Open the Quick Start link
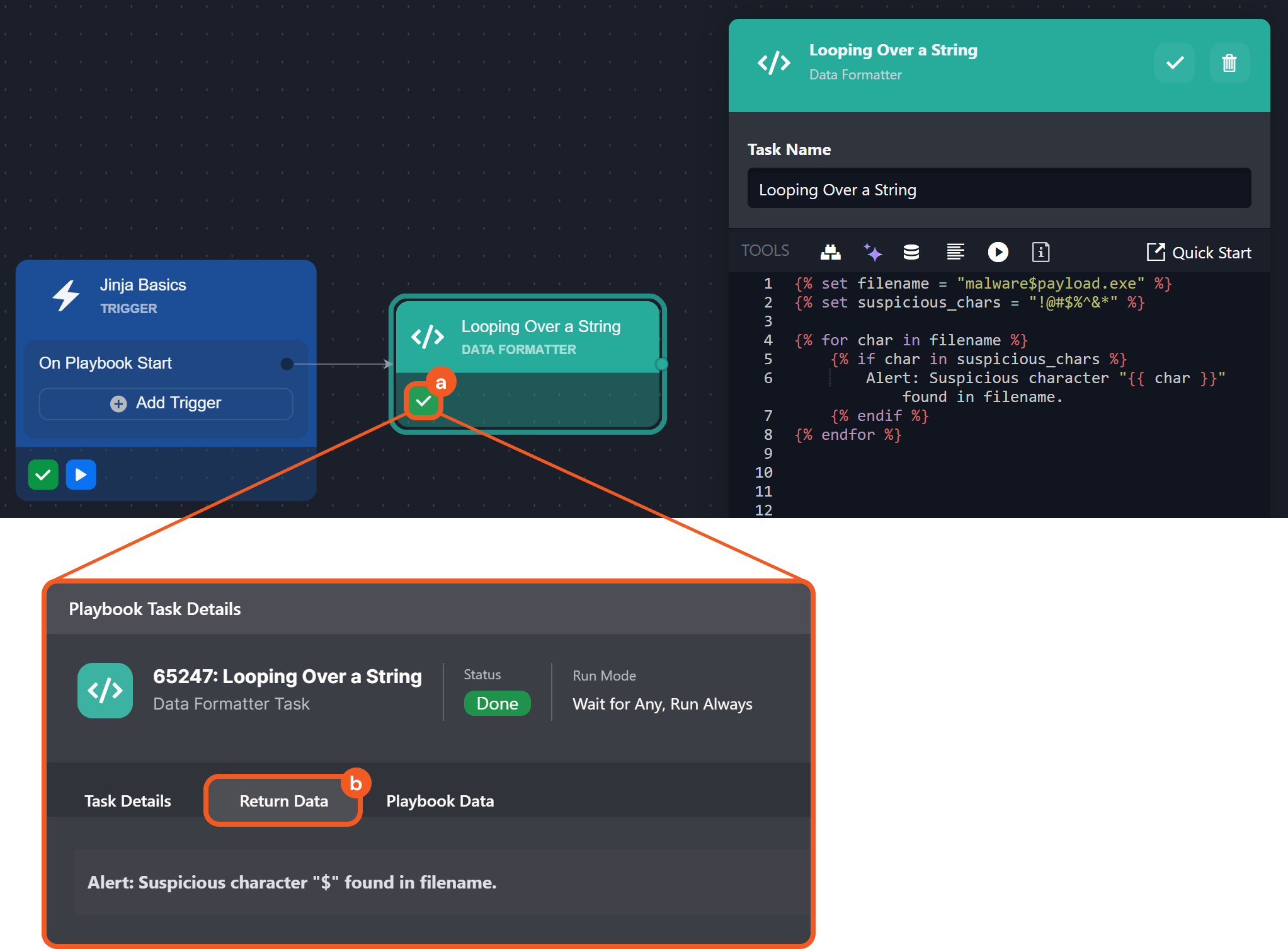1288x949 pixels. [1199, 253]
